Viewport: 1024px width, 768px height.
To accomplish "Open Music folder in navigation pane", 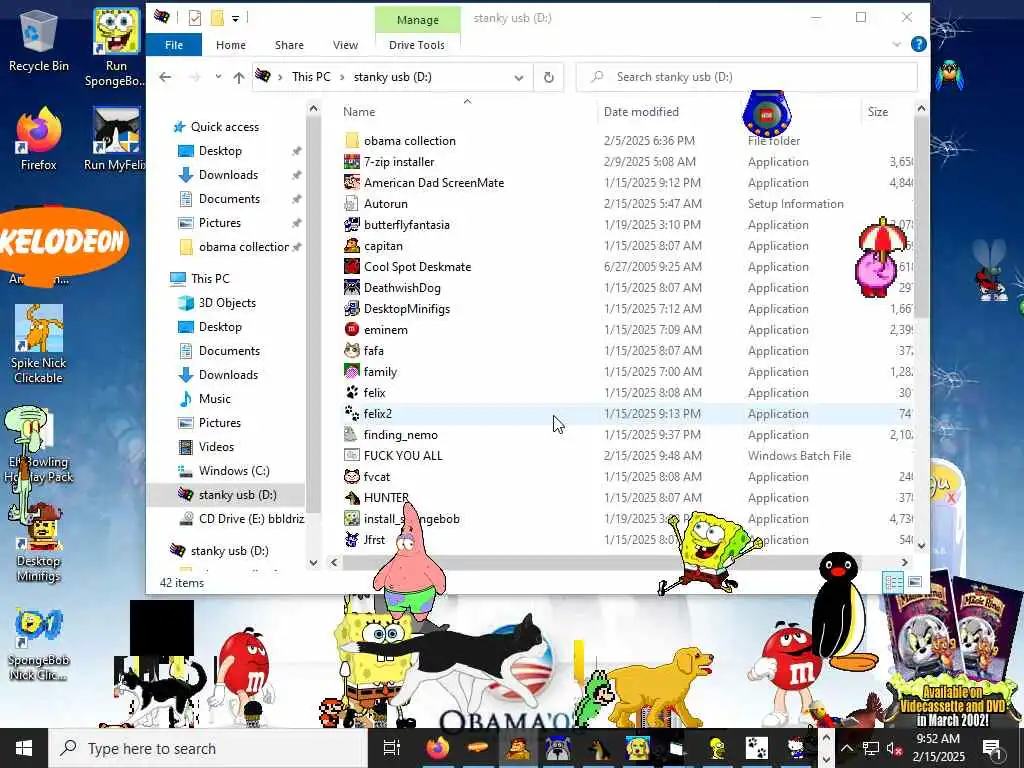I will point(215,399).
